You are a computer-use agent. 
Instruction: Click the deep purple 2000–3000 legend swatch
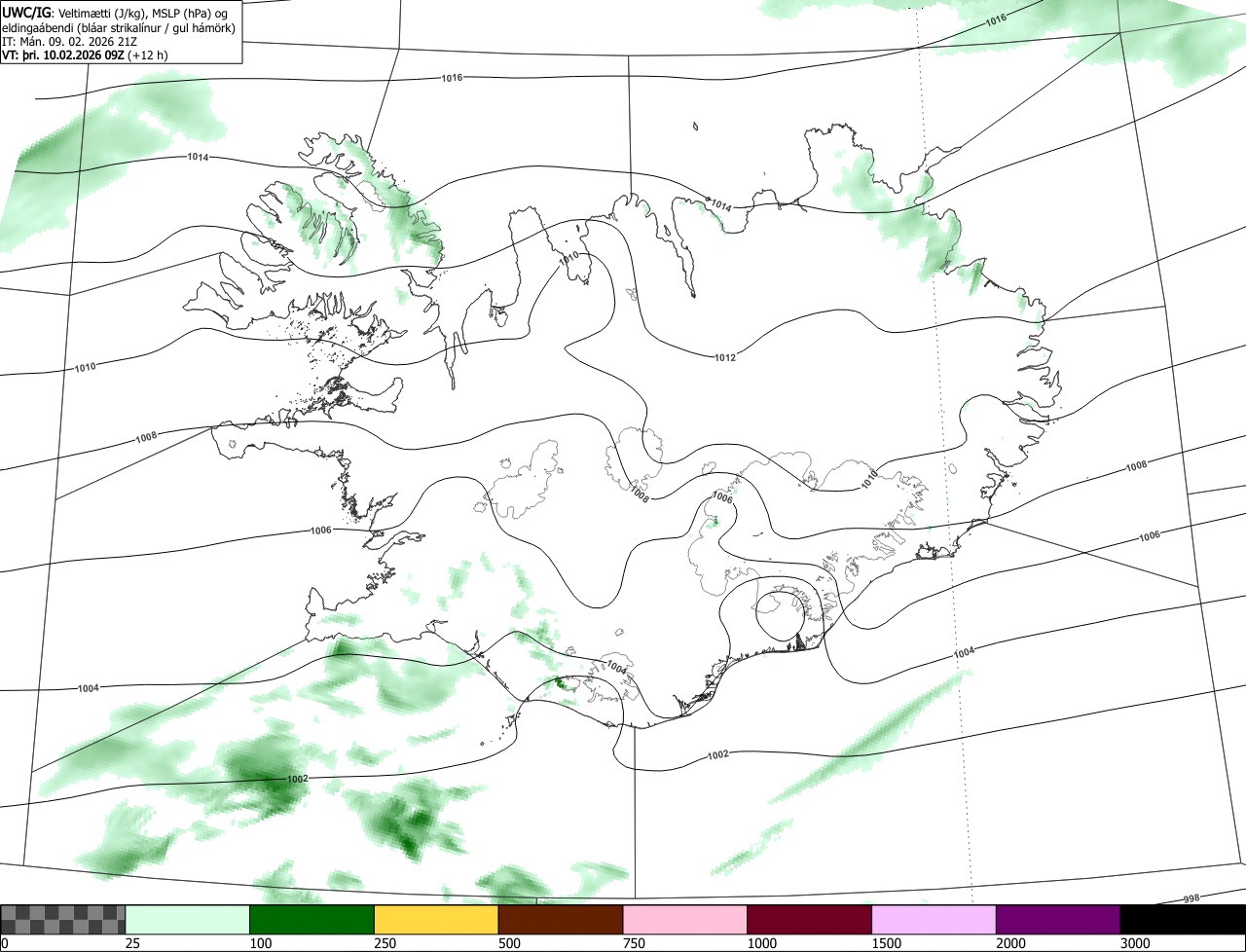[1058, 919]
